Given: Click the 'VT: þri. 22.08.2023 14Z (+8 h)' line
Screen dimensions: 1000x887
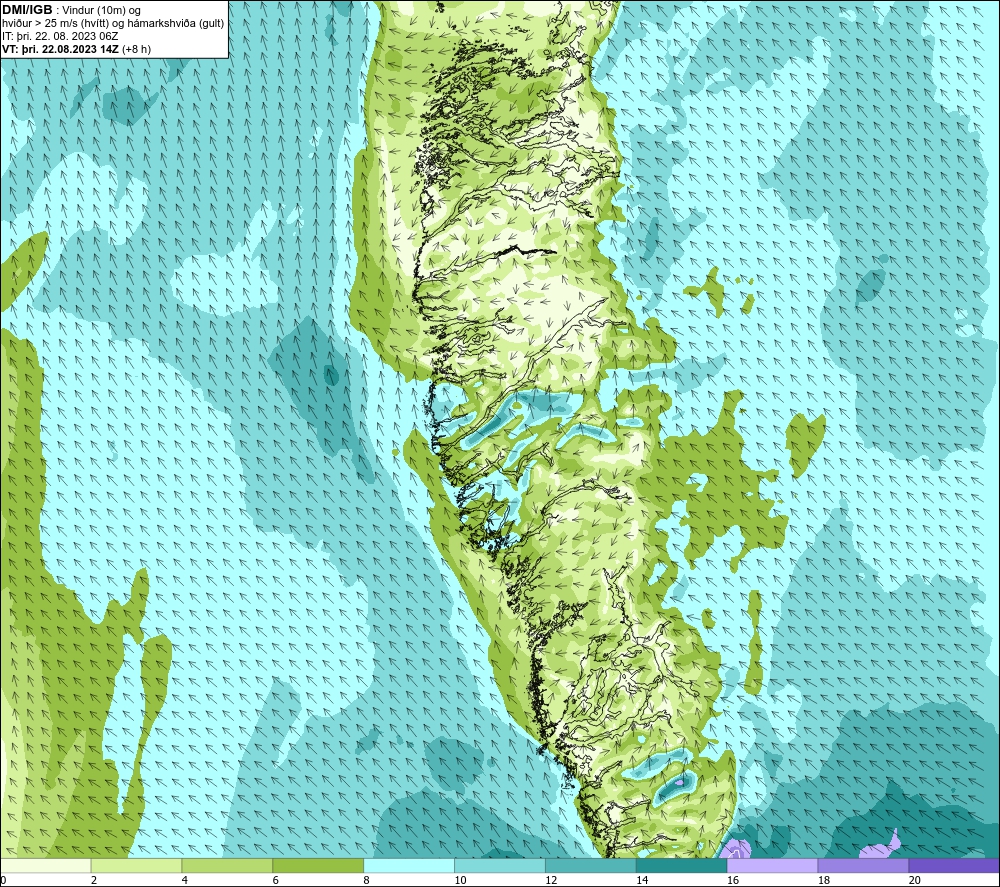Looking at the screenshot, I should point(77,49).
